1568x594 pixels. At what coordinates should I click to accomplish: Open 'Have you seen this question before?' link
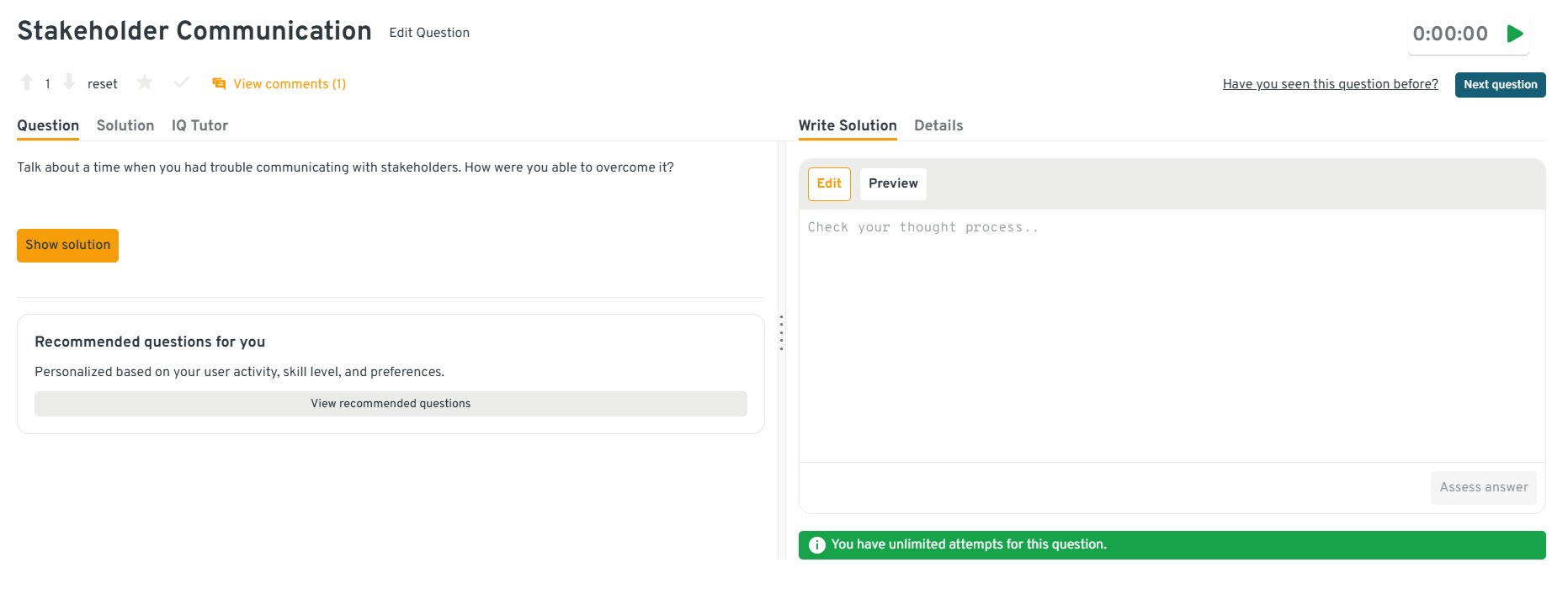[1330, 84]
